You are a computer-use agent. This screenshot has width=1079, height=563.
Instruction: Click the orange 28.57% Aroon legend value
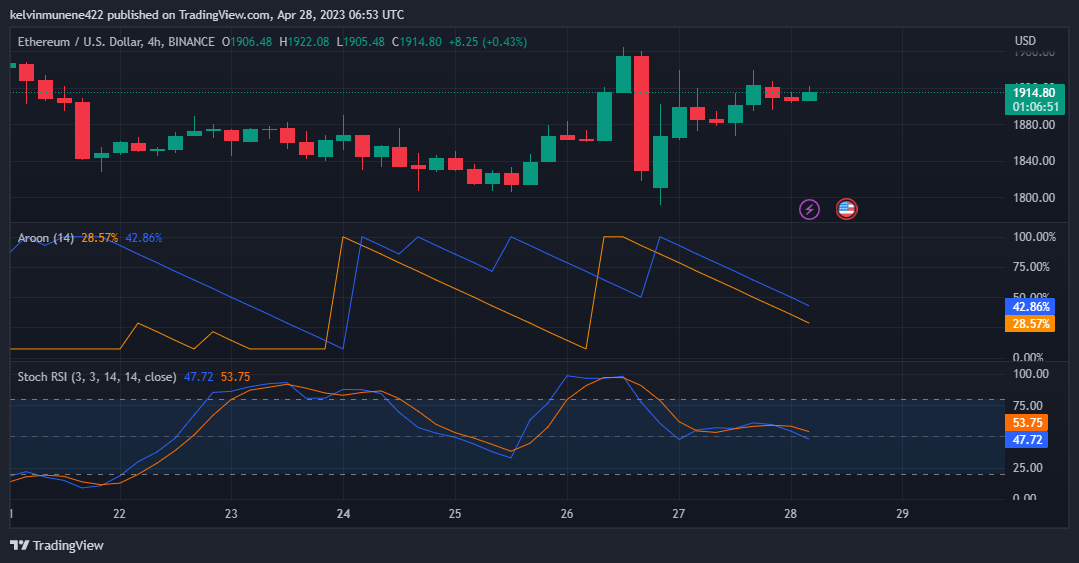pos(100,238)
